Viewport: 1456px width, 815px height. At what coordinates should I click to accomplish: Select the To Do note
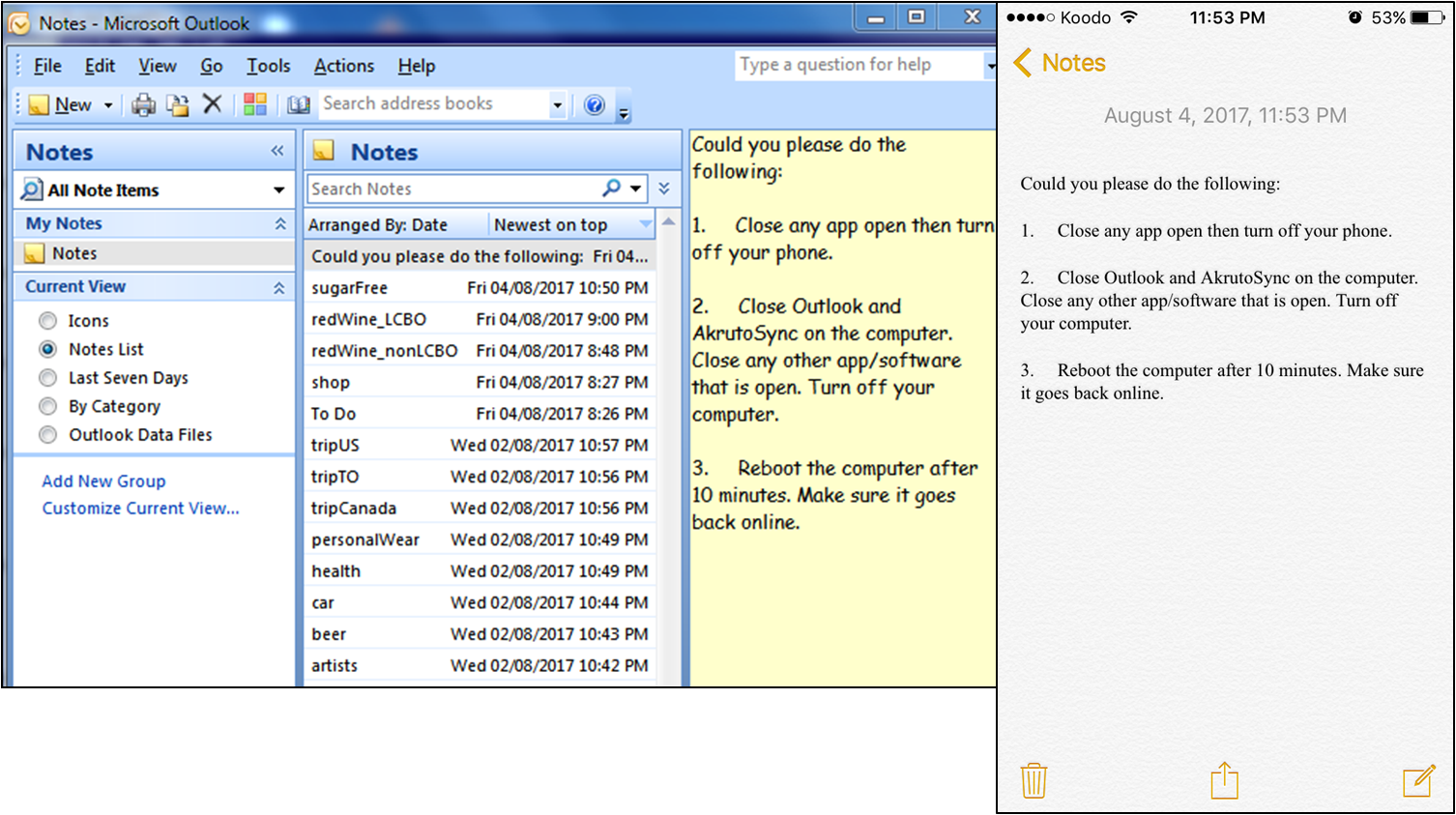click(480, 414)
